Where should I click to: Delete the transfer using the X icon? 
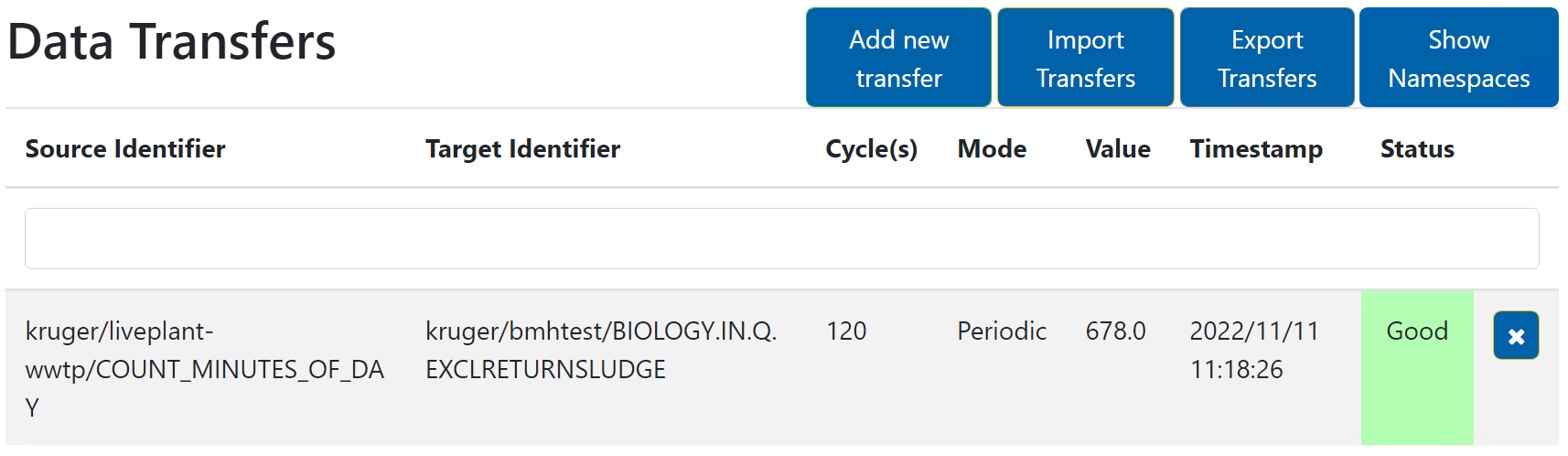pyautogui.click(x=1515, y=336)
